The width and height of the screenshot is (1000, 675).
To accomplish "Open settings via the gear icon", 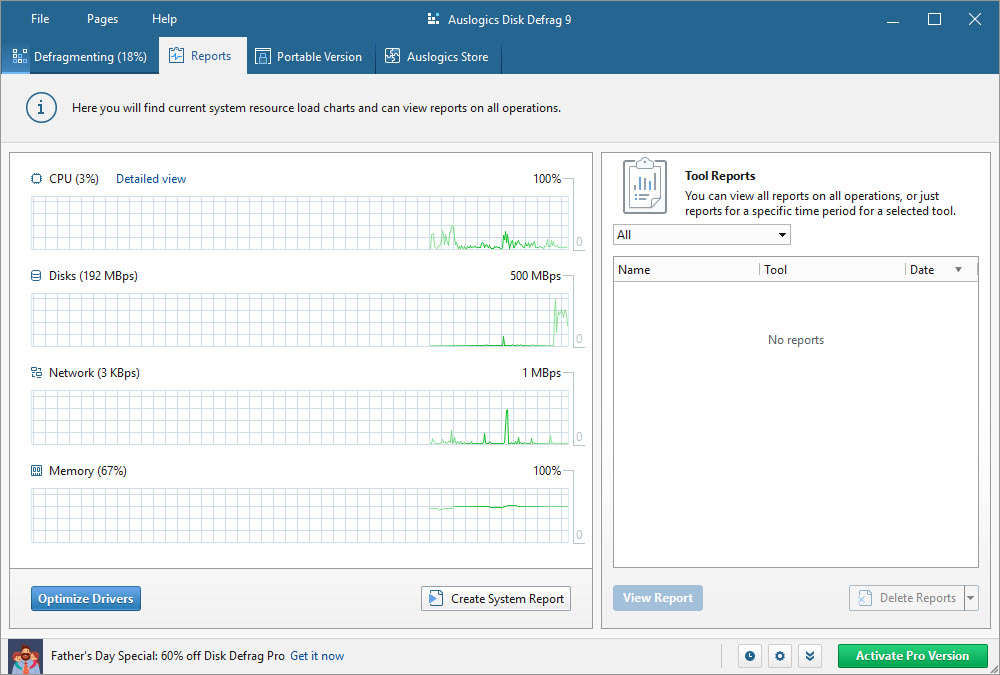I will tap(780, 656).
